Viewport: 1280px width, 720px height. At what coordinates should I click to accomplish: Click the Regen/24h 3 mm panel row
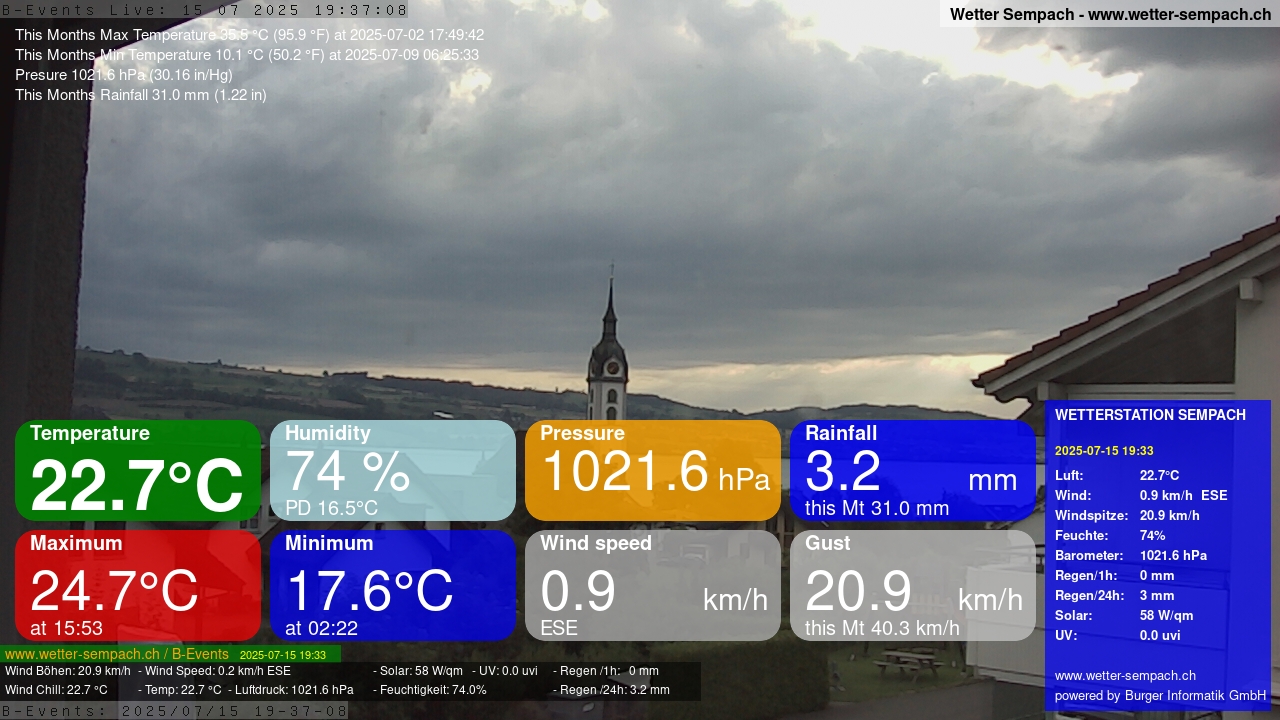1115,596
